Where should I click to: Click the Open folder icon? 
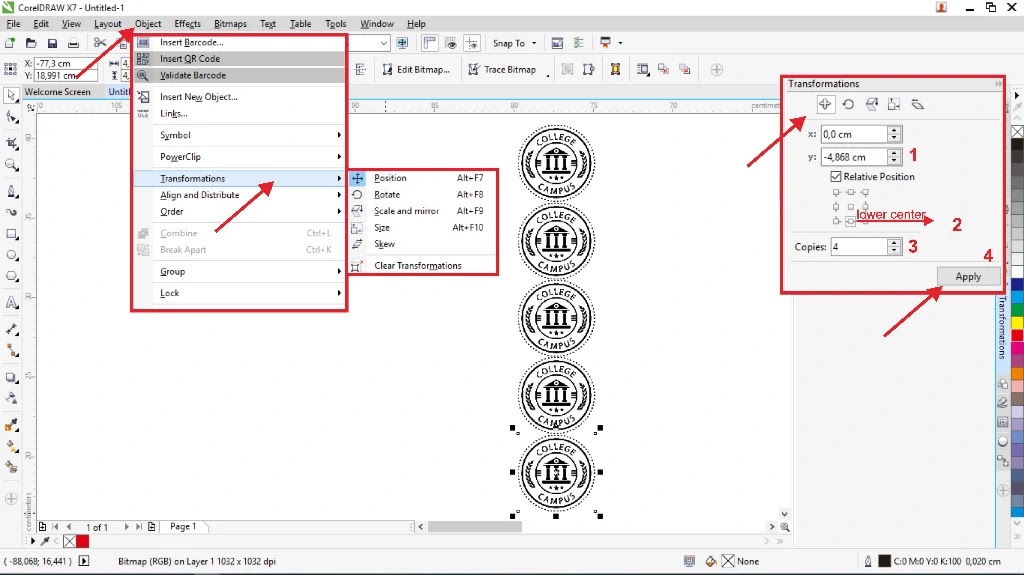(x=31, y=43)
